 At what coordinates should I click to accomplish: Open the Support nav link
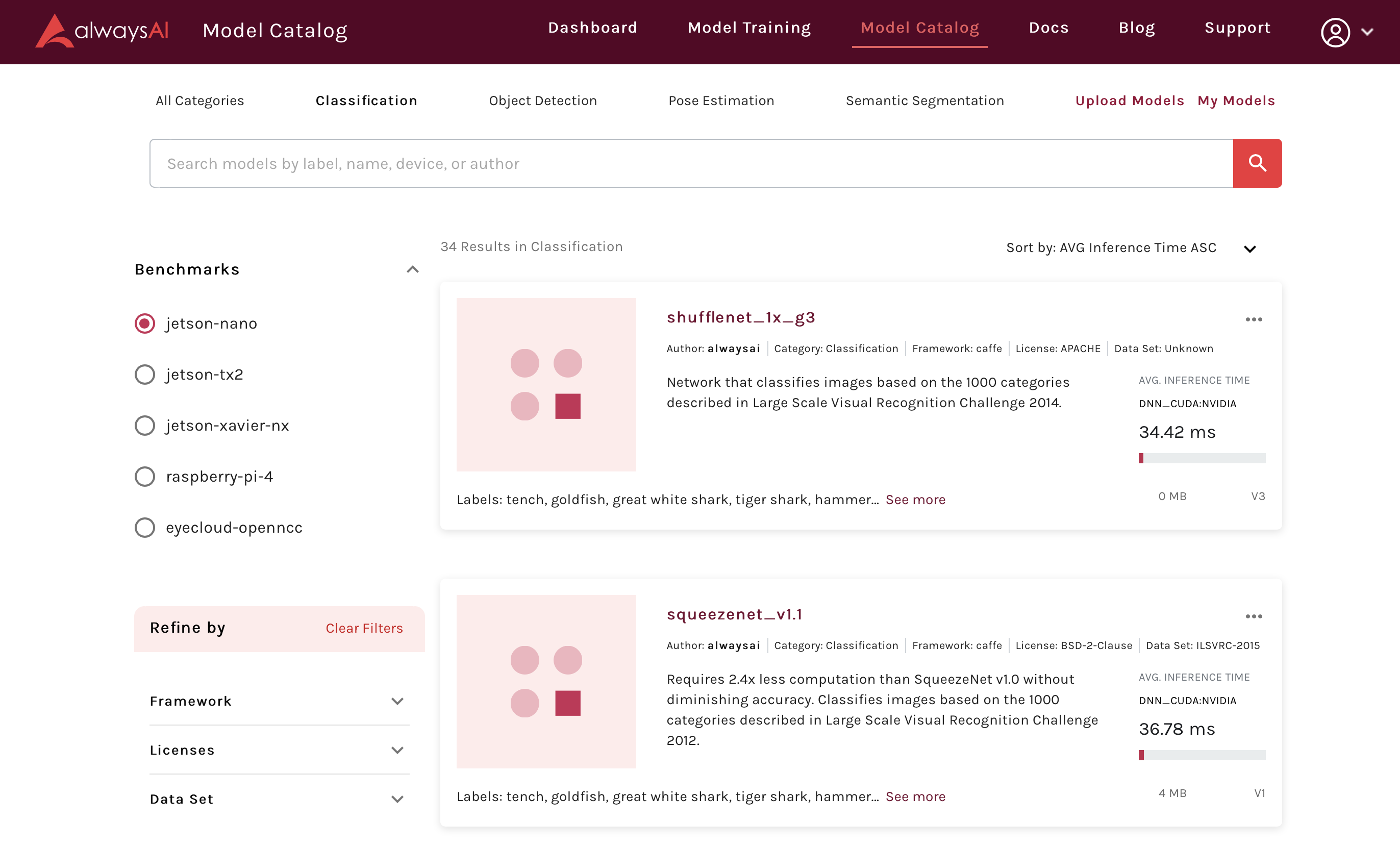click(x=1237, y=27)
